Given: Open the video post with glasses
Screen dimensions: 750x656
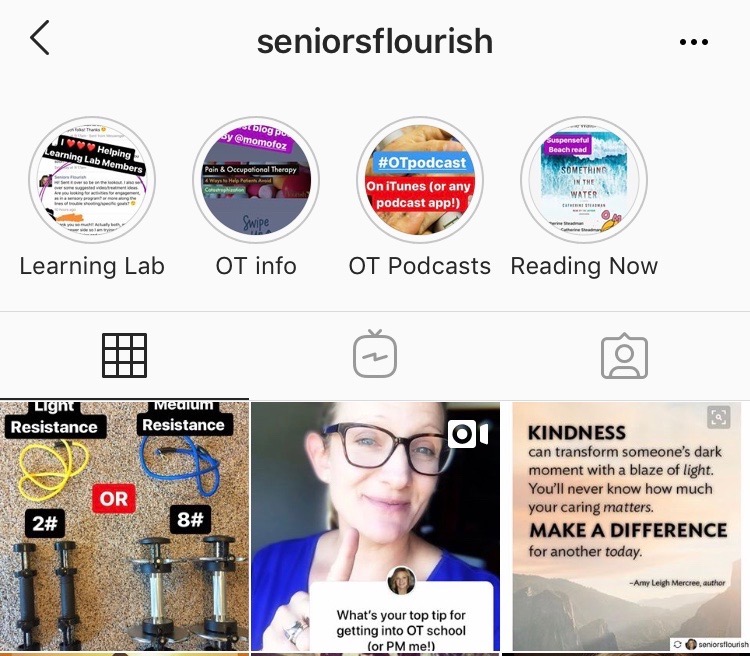Looking at the screenshot, I should click(375, 526).
